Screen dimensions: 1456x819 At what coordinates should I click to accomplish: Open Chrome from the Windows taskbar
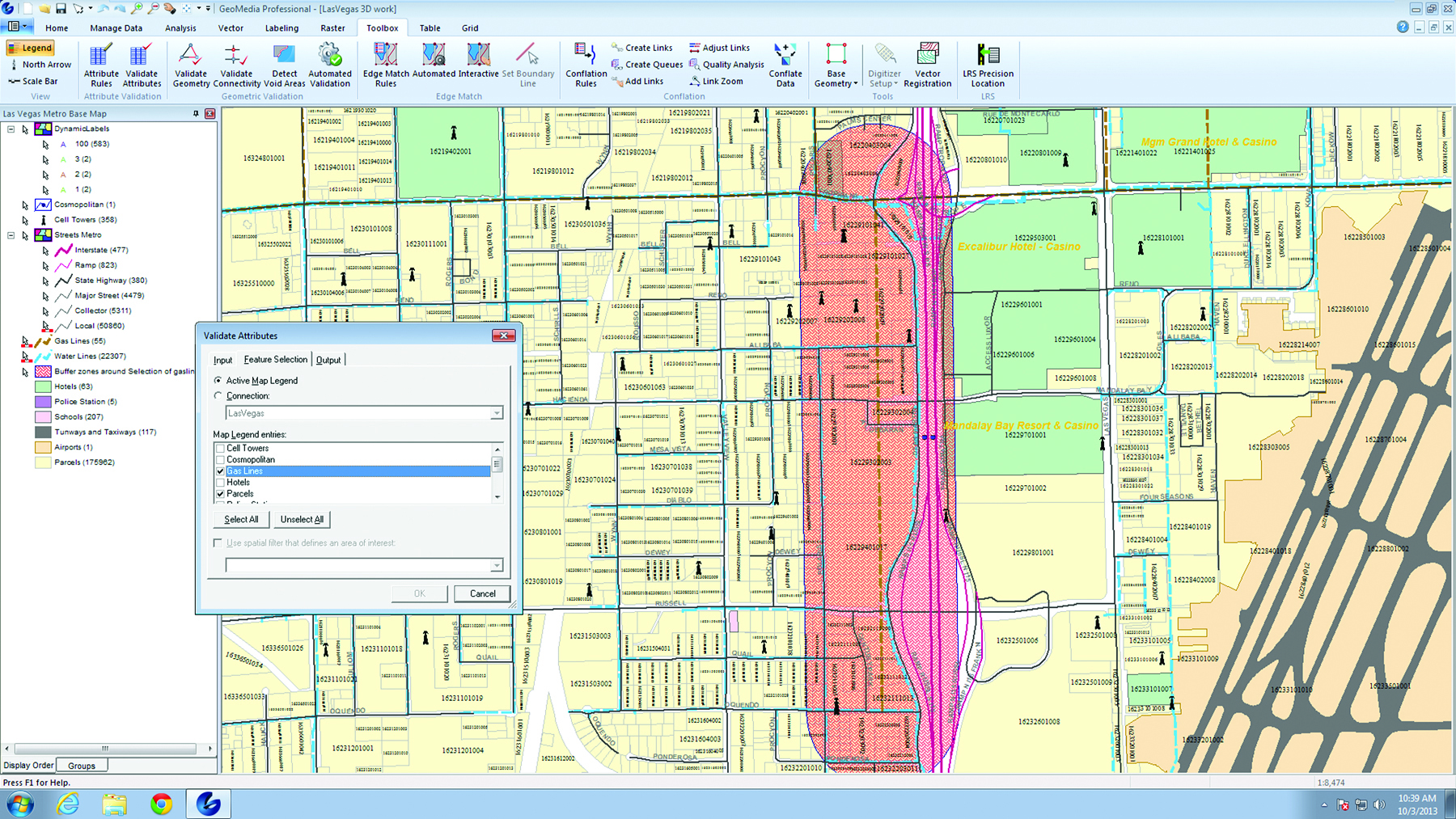click(x=162, y=804)
